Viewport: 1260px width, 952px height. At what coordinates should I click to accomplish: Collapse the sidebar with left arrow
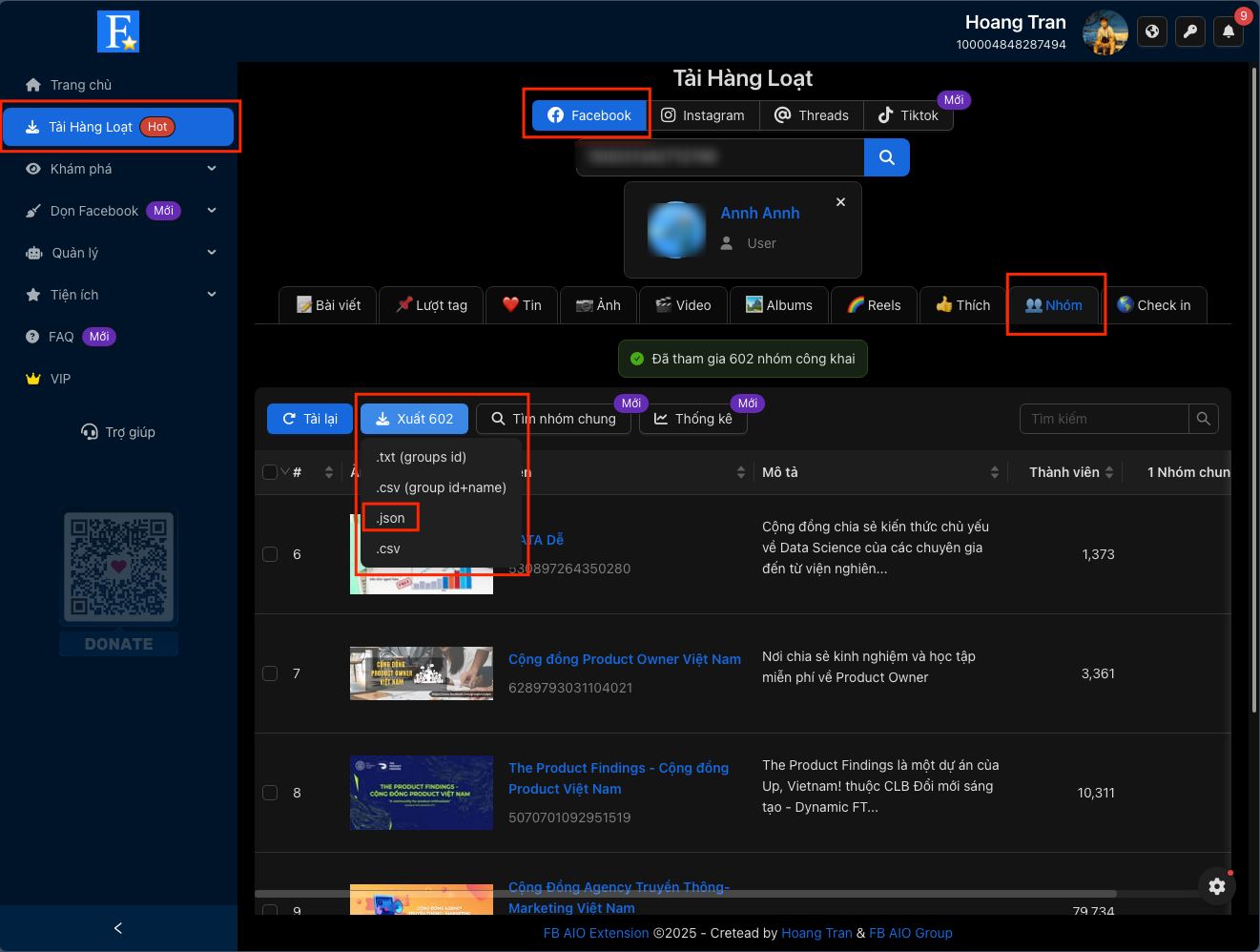[x=118, y=928]
